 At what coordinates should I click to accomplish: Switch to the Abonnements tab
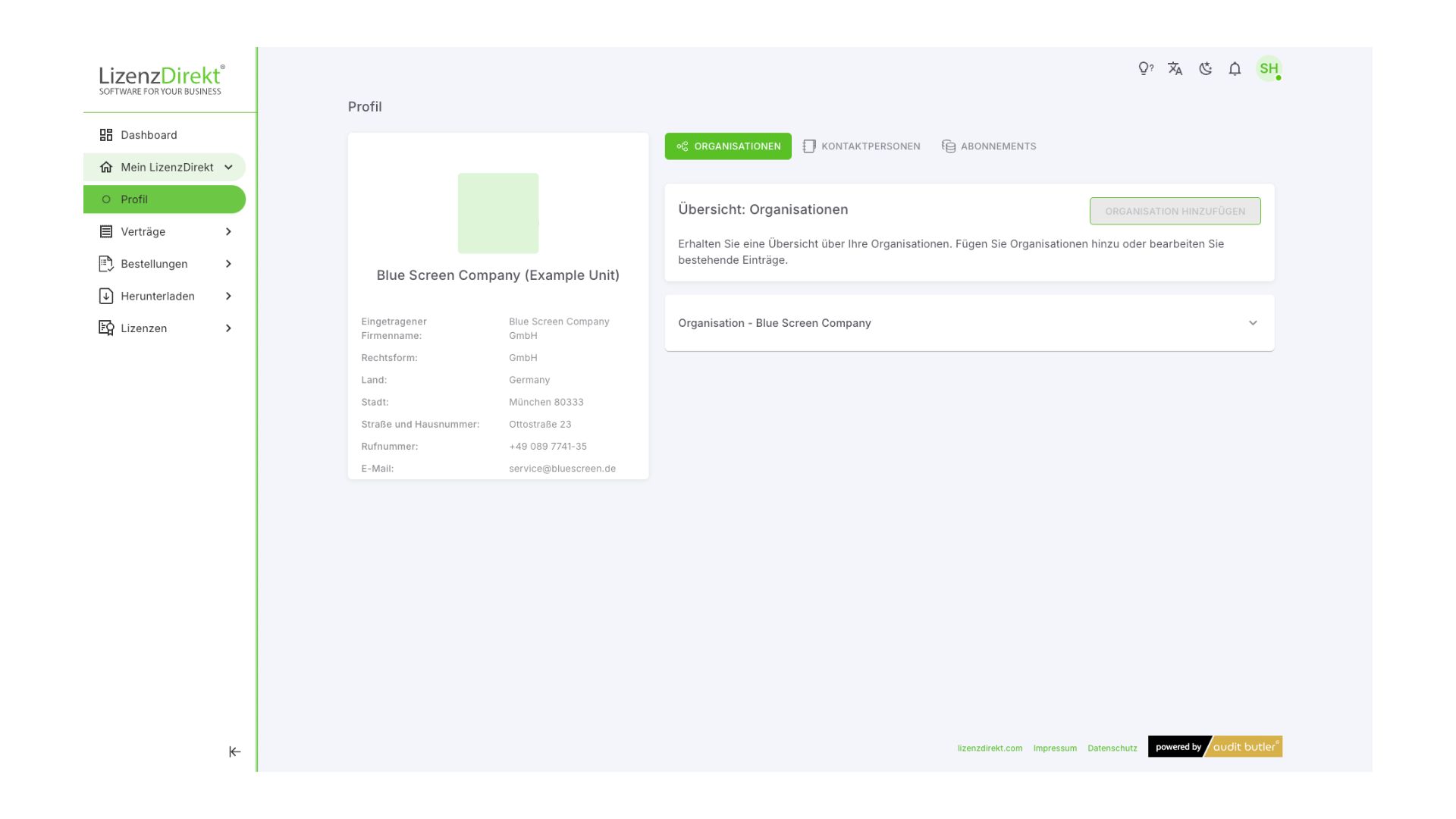tap(989, 146)
